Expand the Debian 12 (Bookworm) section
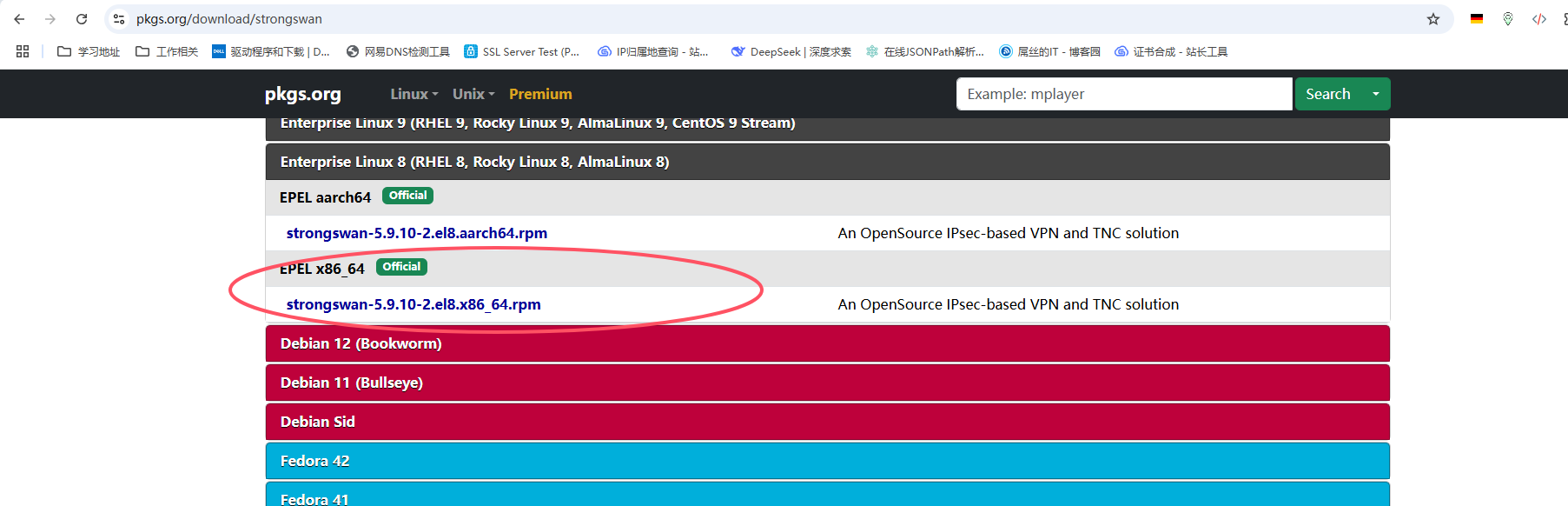The height and width of the screenshot is (506, 1568). (x=827, y=343)
